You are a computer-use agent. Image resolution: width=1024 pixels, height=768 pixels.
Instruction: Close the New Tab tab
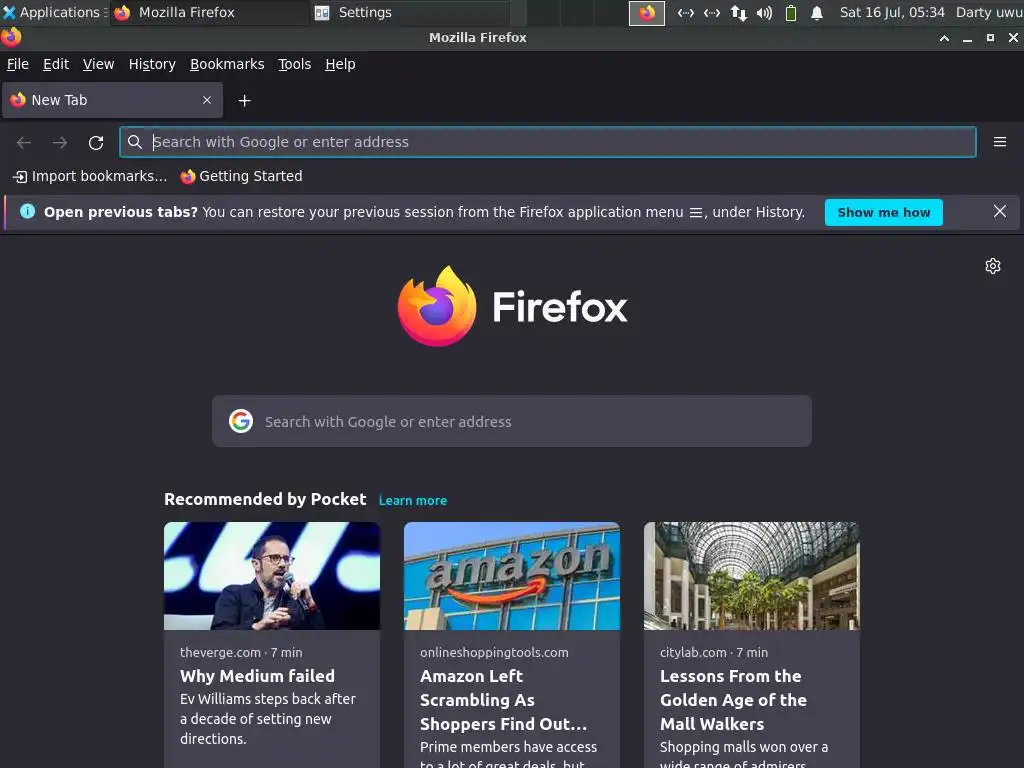tap(207, 100)
